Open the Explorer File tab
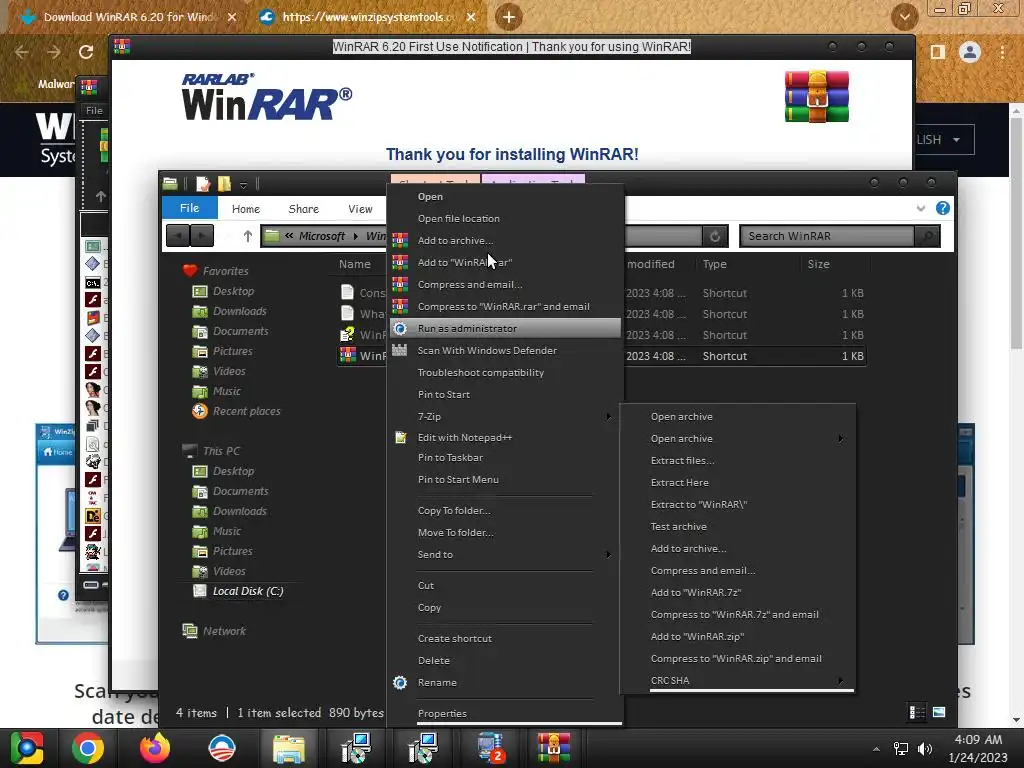Screen dimensions: 1024x768 point(189,208)
